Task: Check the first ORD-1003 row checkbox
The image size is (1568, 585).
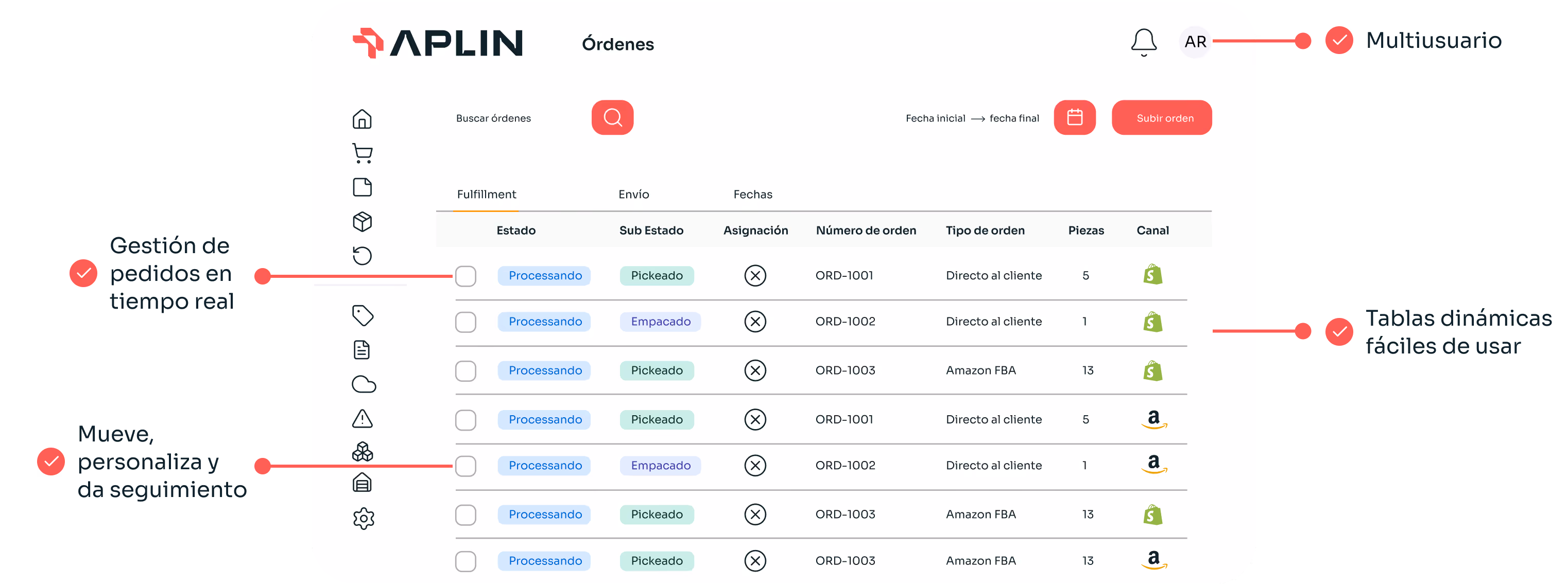Action: [x=465, y=370]
